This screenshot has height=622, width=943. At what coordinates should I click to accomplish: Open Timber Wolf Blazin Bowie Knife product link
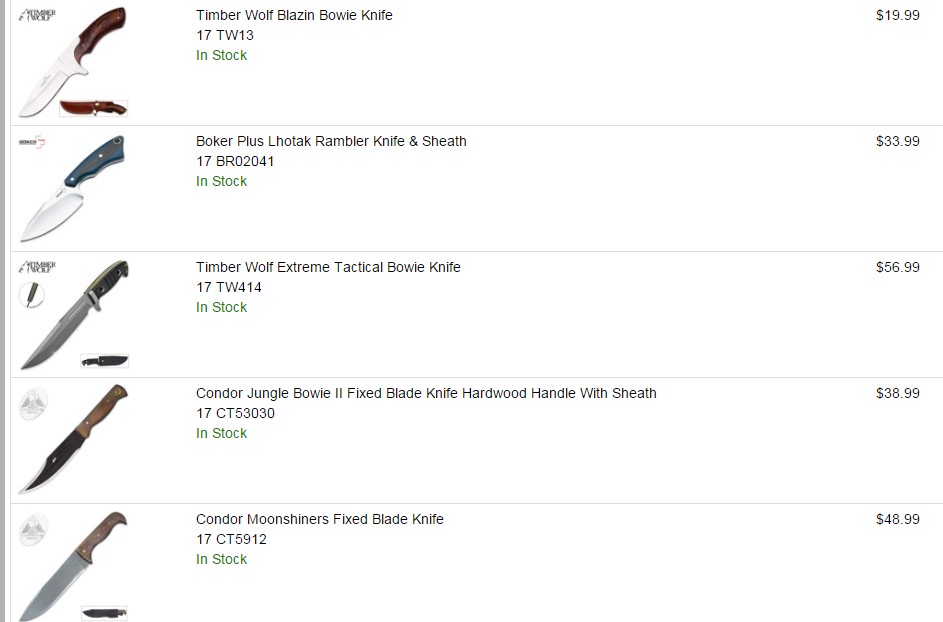294,15
